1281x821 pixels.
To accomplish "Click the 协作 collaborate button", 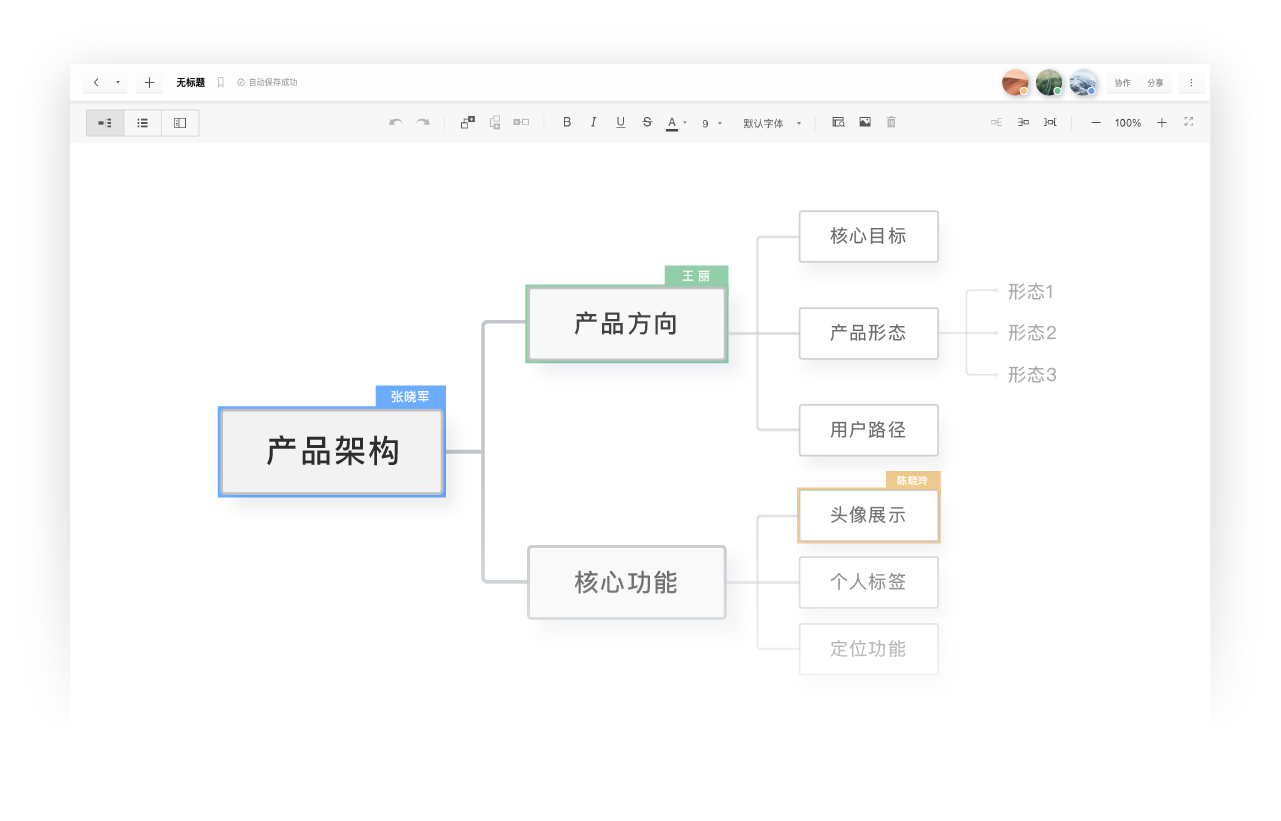I will 1121,82.
